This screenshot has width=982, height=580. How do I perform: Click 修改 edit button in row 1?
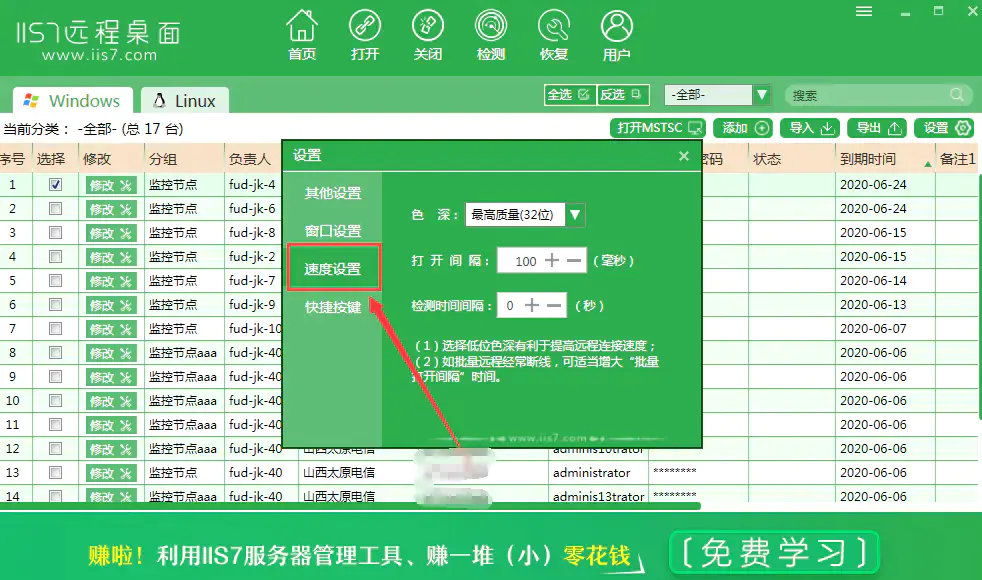pos(111,185)
